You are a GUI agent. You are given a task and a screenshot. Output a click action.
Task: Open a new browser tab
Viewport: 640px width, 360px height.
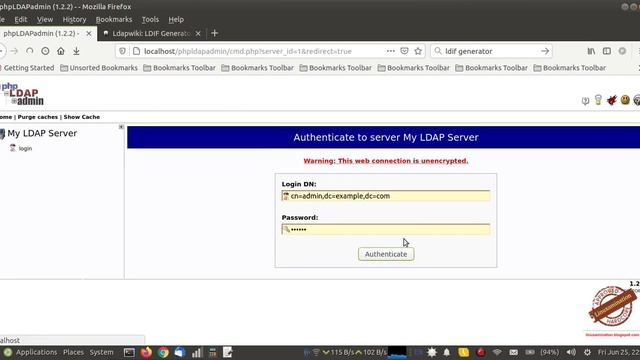215,33
